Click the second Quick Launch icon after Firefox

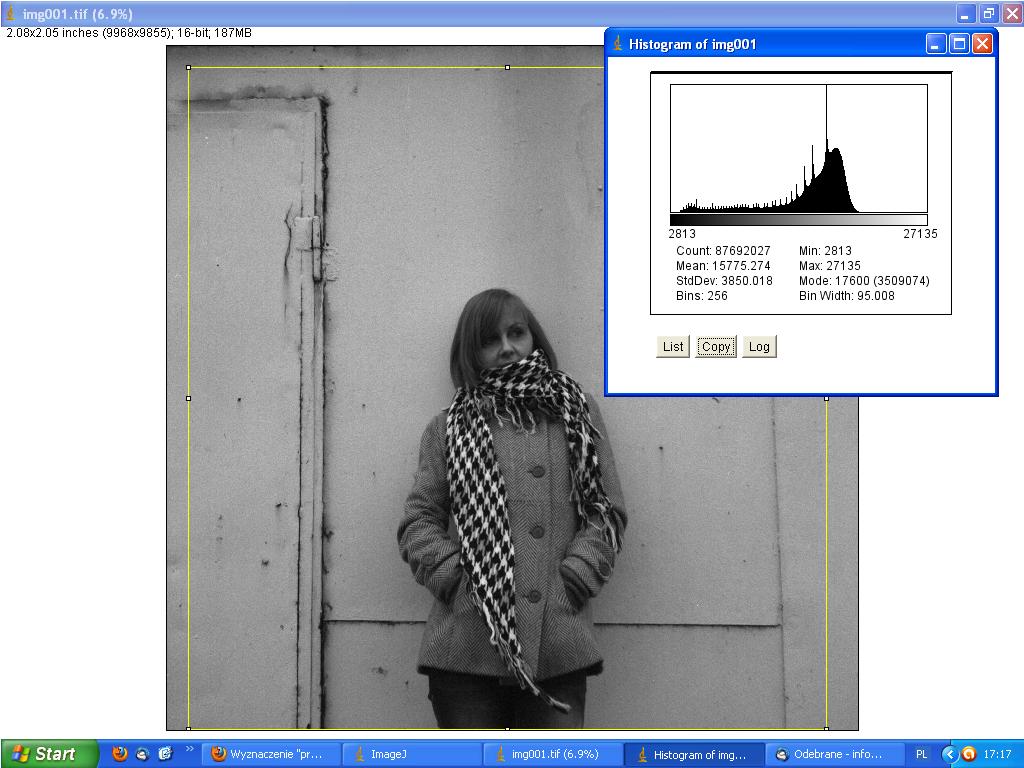[x=143, y=754]
